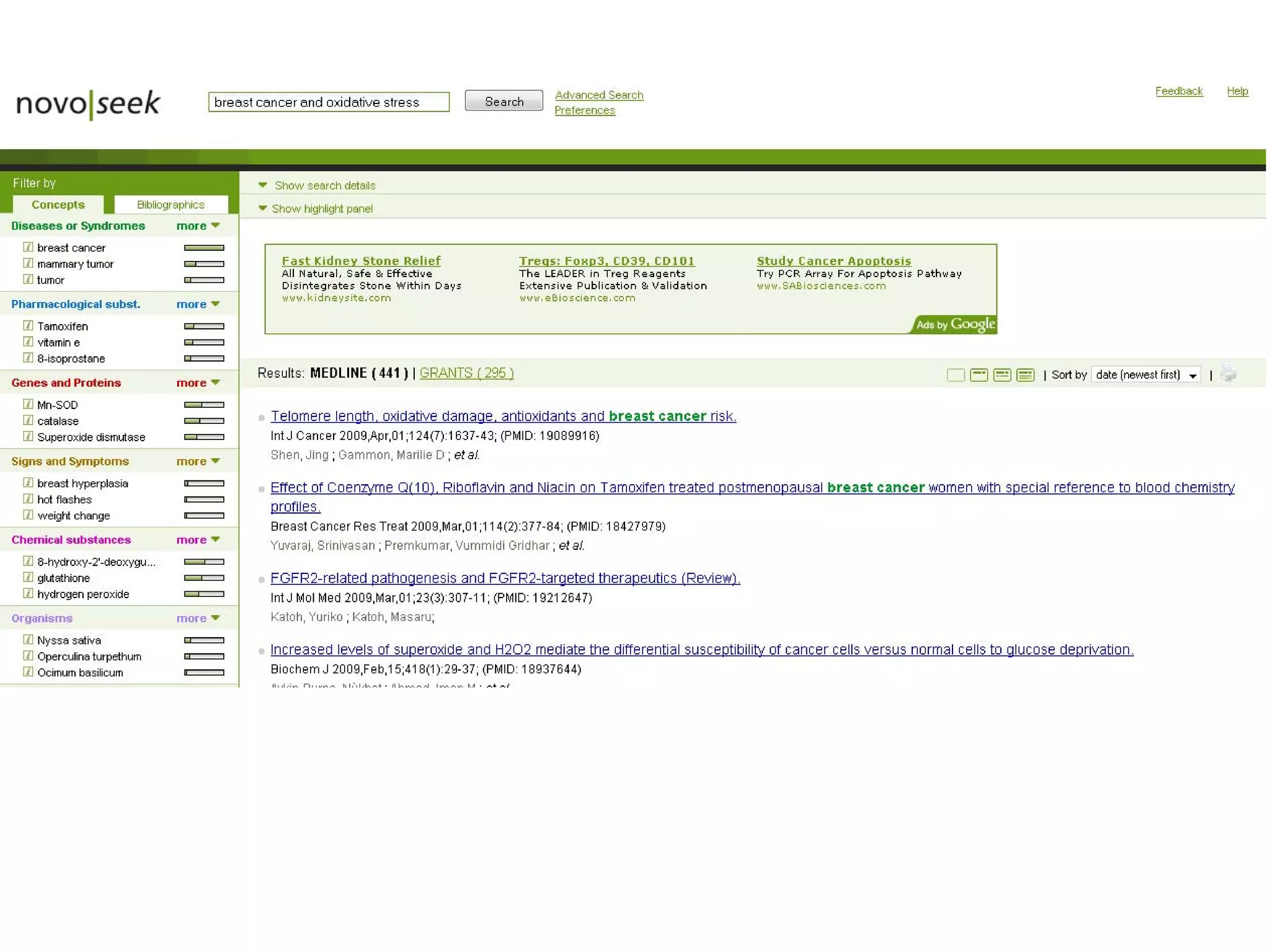The width and height of the screenshot is (1270, 952).
Task: Open the Help link
Action: click(1237, 91)
